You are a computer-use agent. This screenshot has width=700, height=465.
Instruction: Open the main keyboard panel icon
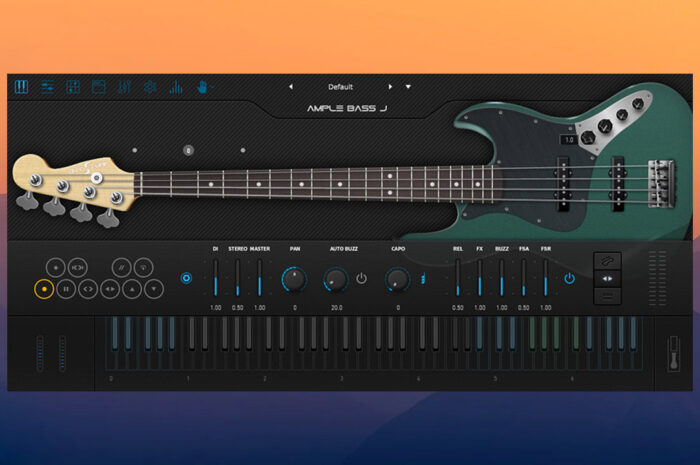coord(21,87)
